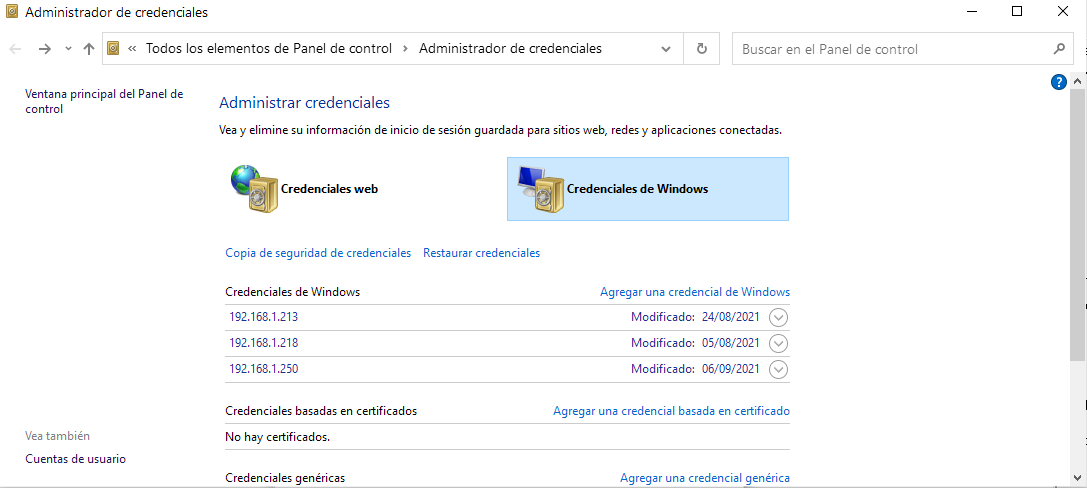The width and height of the screenshot is (1087, 488).
Task: Click the title bar Credential Manager icon
Action: (12, 12)
